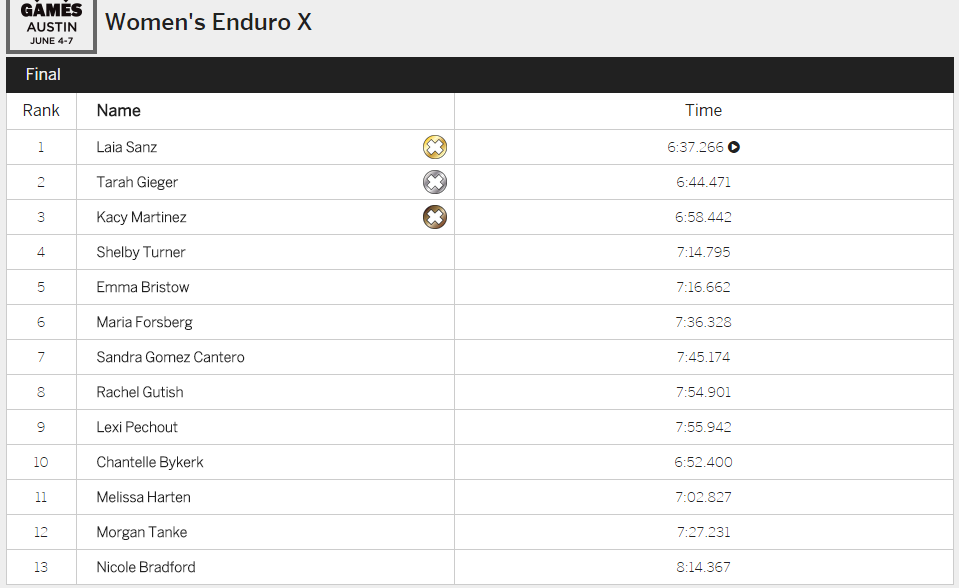Open Tarah Gieger athlete link
Screen dimensions: 959x588
(x=136, y=182)
